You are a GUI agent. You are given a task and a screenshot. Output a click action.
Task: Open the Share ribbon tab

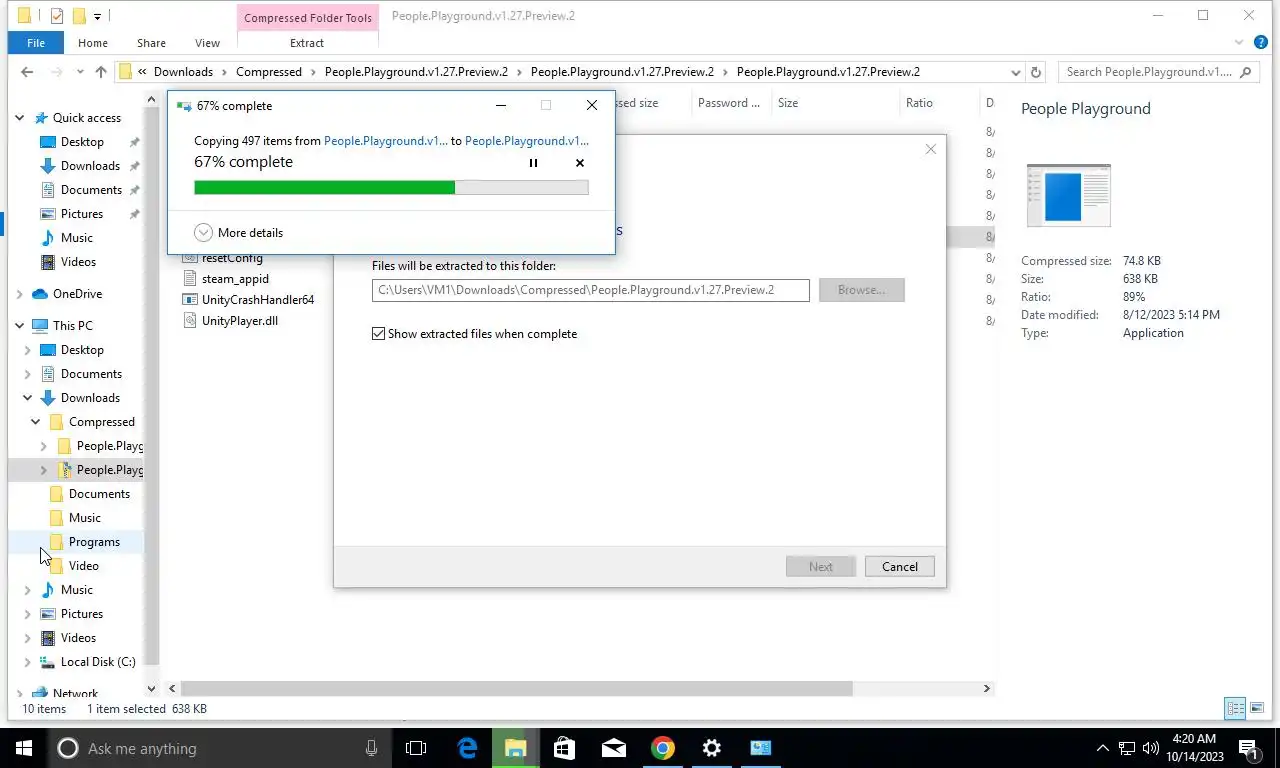[x=151, y=43]
